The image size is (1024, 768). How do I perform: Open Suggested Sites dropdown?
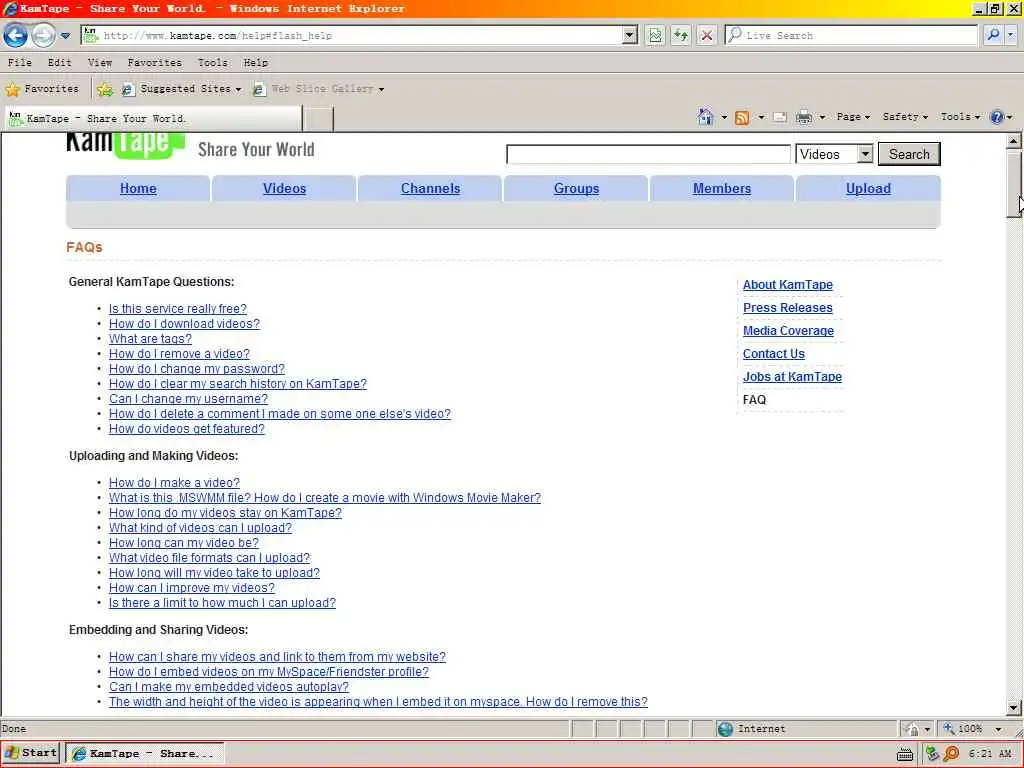coord(183,89)
